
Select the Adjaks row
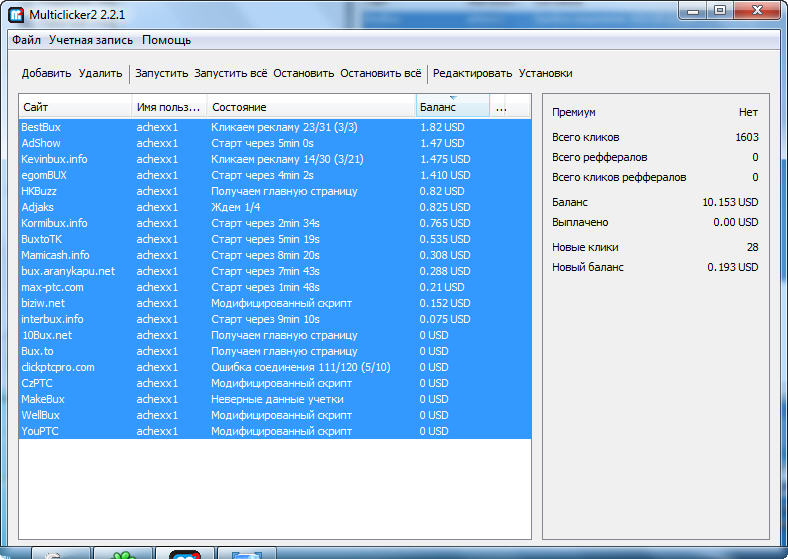point(275,207)
